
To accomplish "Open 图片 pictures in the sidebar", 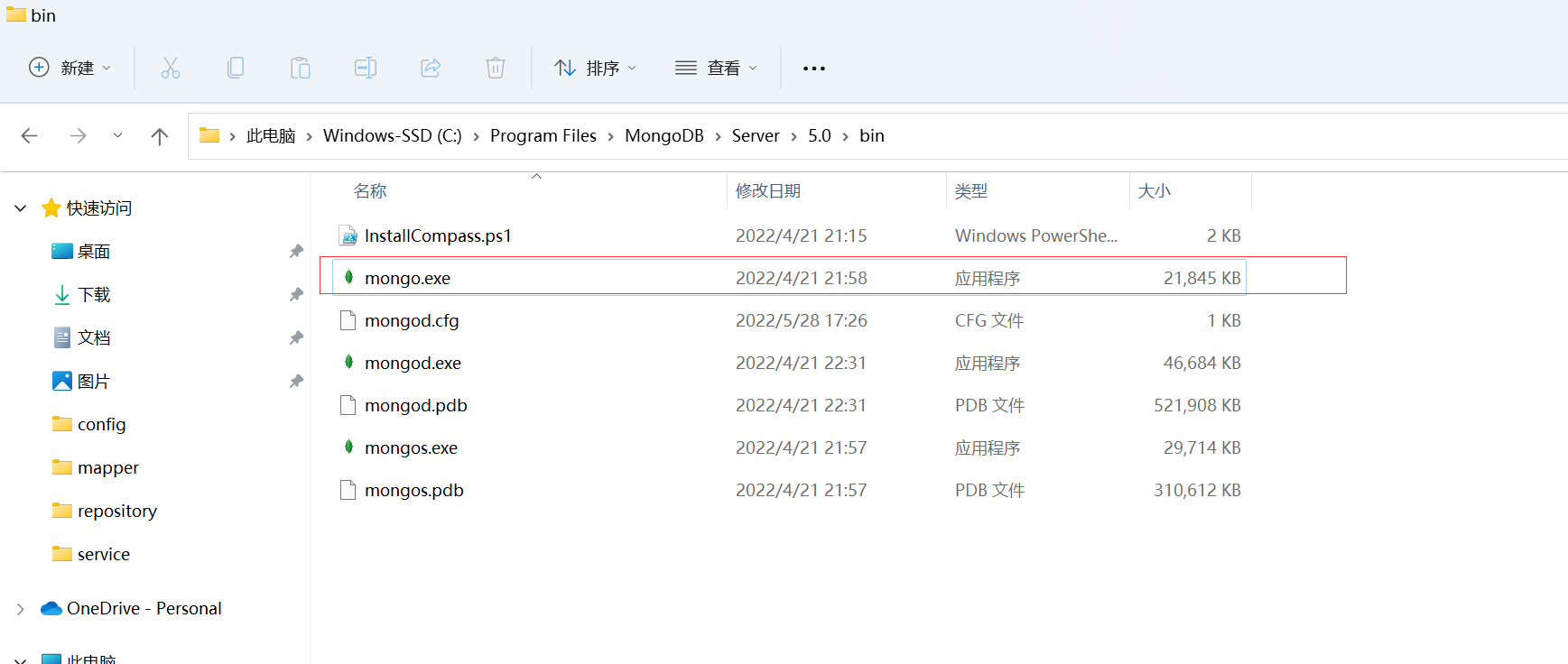I will tap(94, 382).
